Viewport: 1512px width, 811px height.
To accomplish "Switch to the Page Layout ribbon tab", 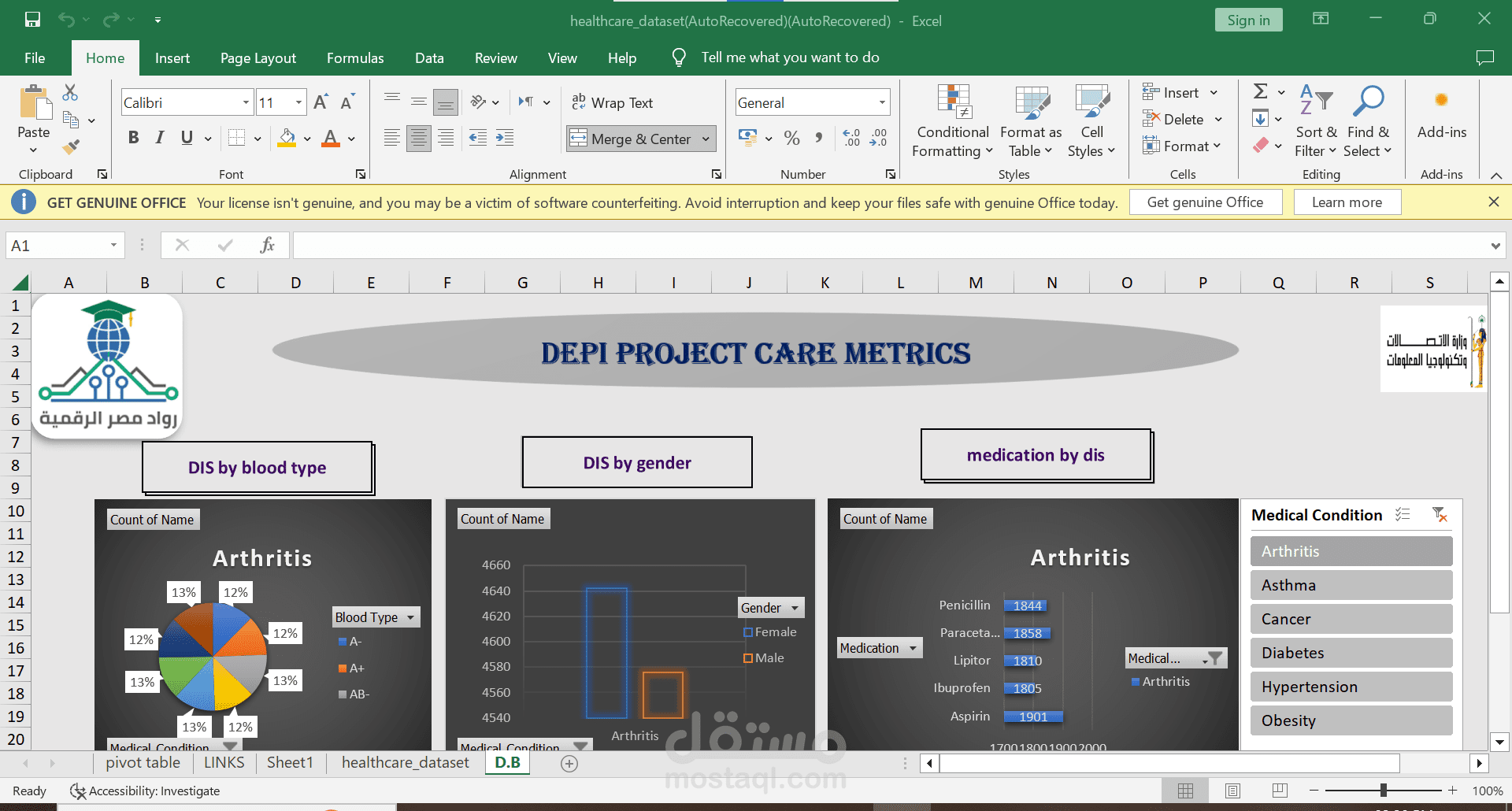I will (258, 57).
